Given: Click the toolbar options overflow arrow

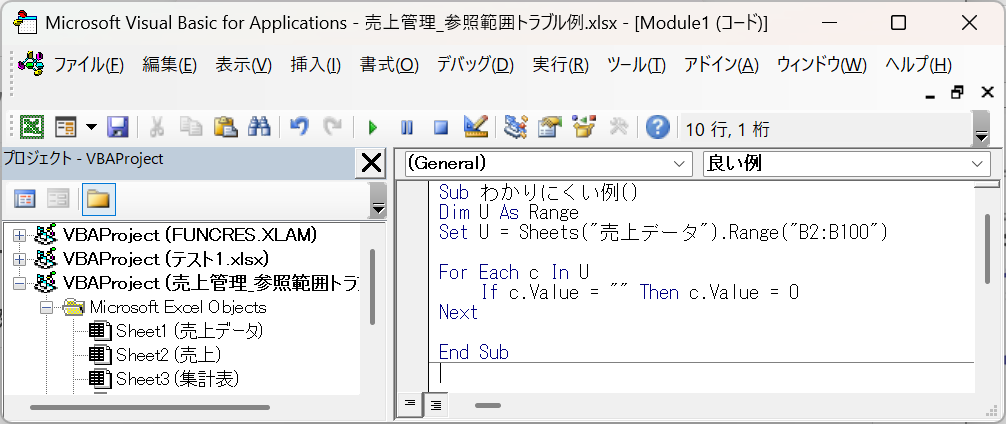Looking at the screenshot, I should (x=981, y=128).
